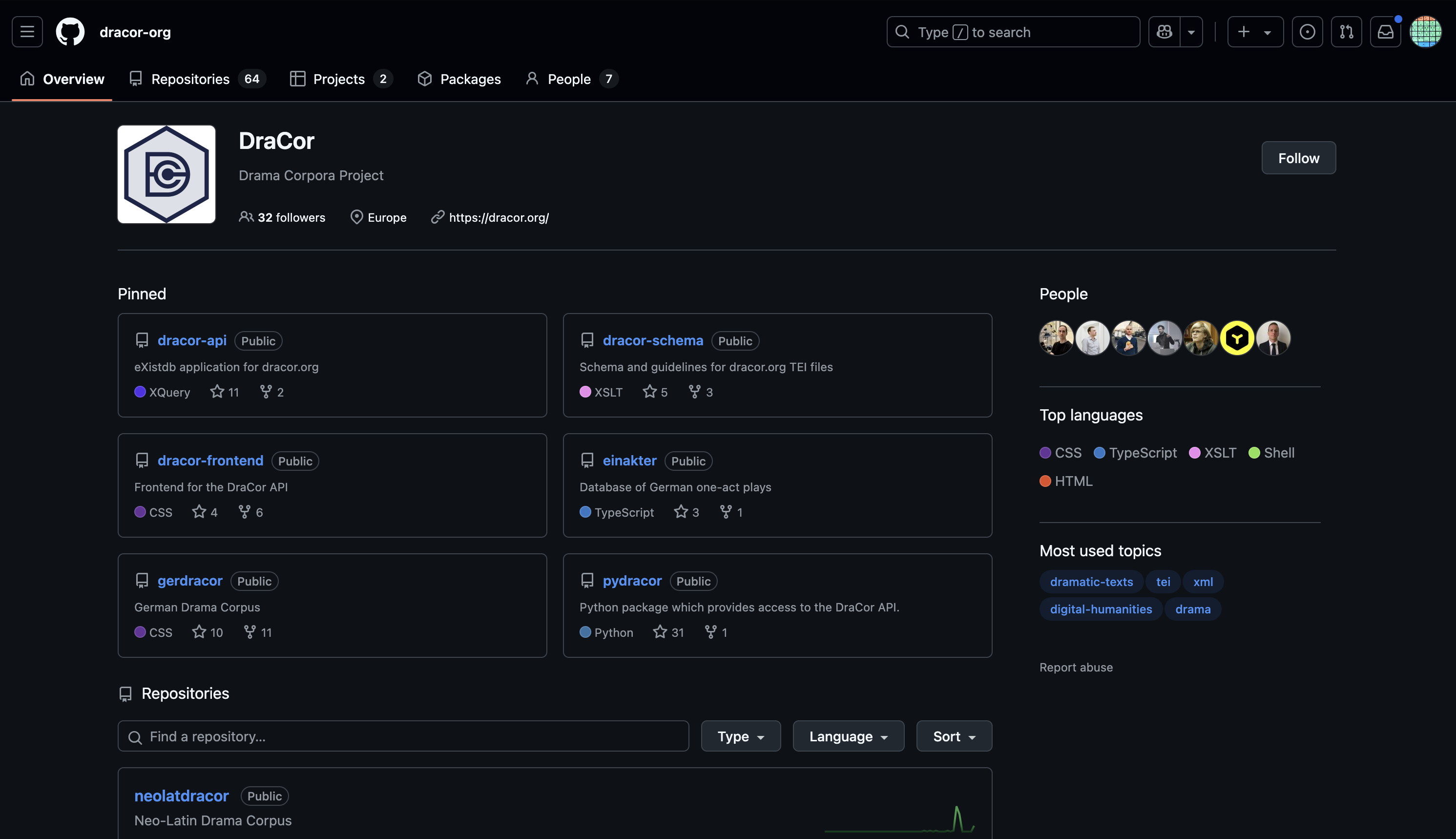Click the first People member avatar
Screen dimensions: 1456x839
[x=1056, y=338]
